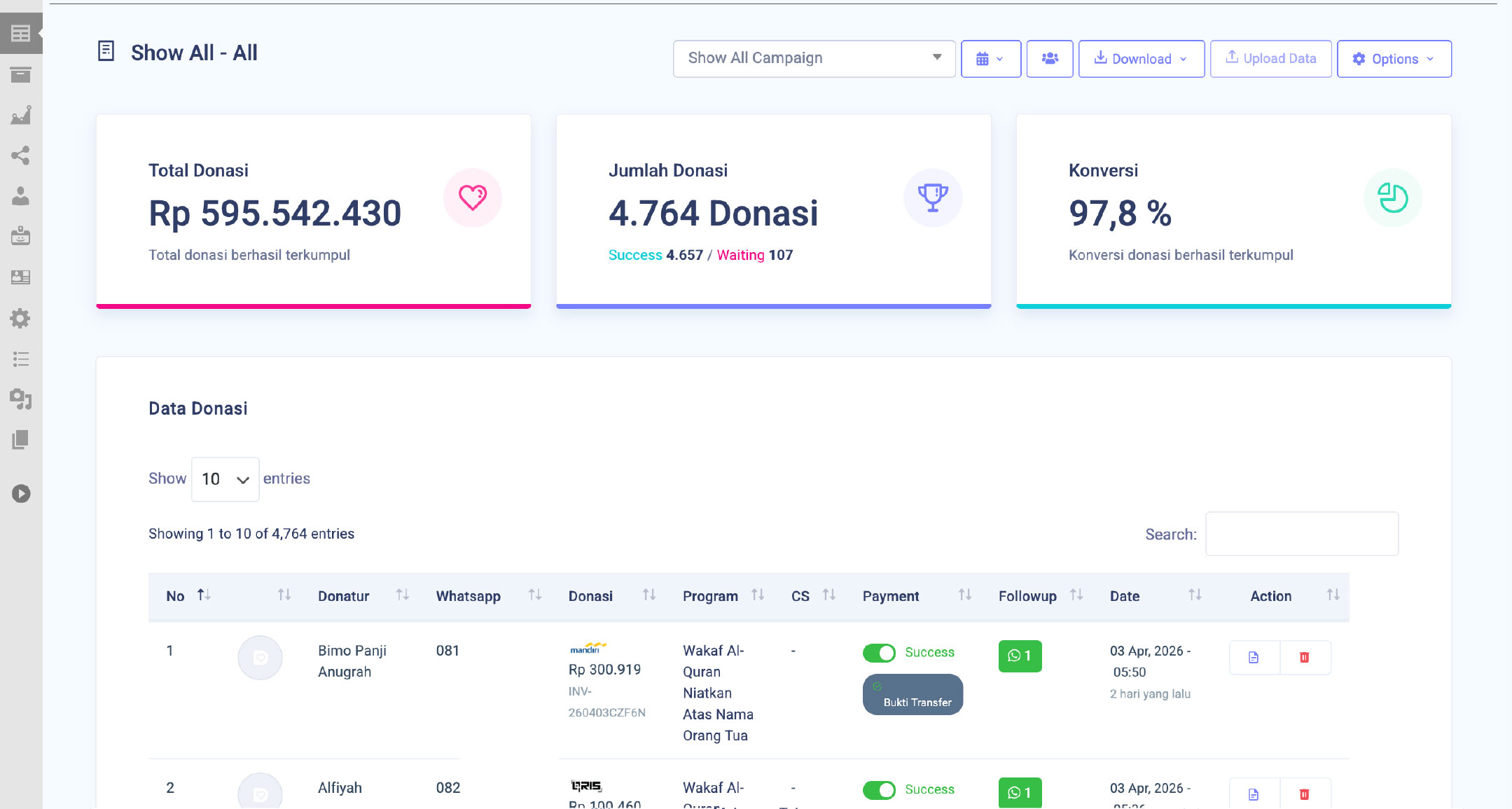1512x809 pixels.
Task: Click the WhatsApp followup badge for Bimo
Action: (x=1020, y=656)
